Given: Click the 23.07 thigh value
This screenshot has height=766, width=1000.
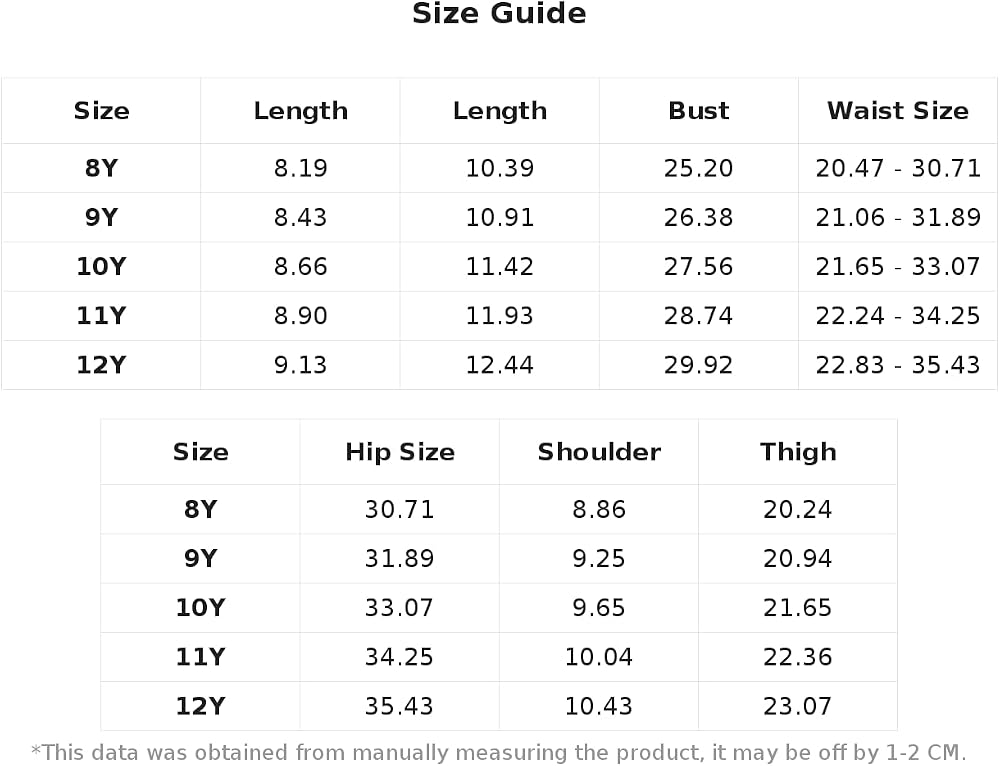Looking at the screenshot, I should click(x=797, y=705).
